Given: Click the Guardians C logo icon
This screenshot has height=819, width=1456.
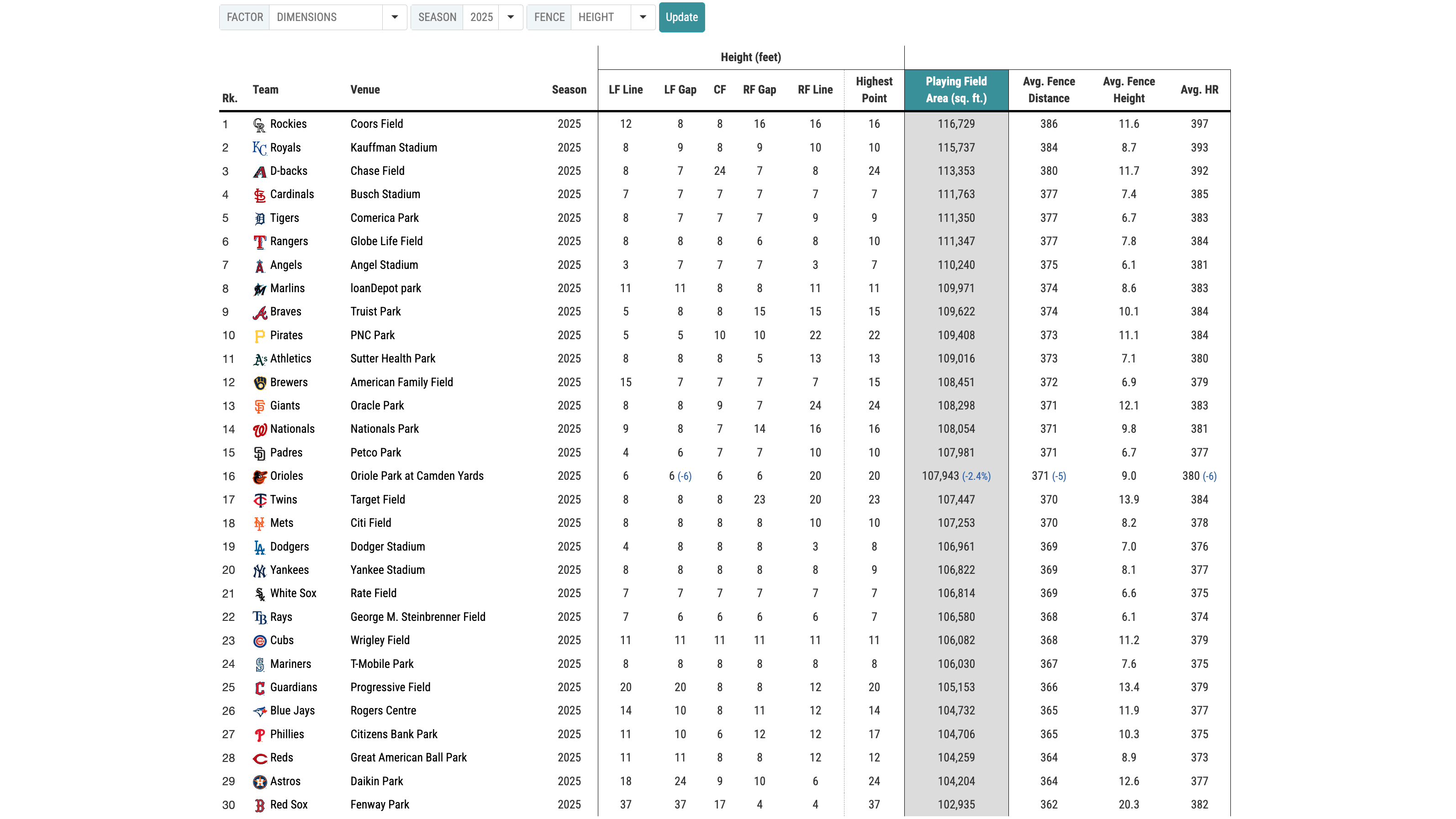Looking at the screenshot, I should click(259, 688).
